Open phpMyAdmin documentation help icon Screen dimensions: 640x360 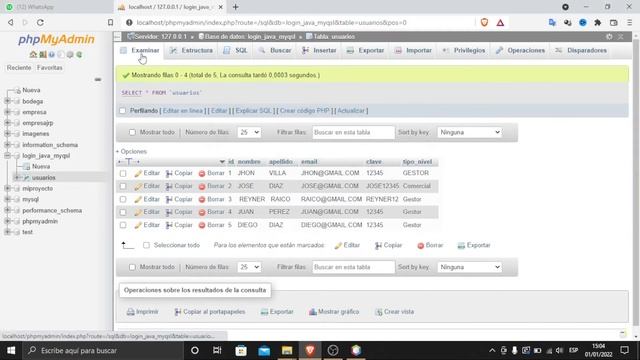pyautogui.click(x=52, y=54)
